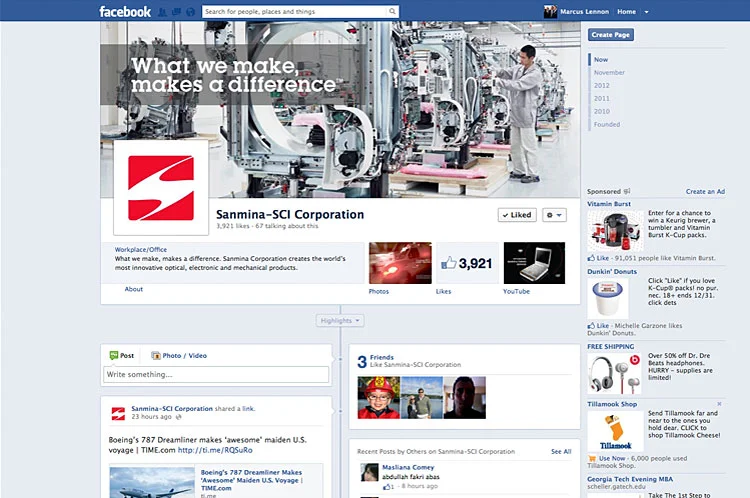This screenshot has width=750, height=498.
Task: Open the Dunkin' Donuts ad title
Action: 612,271
